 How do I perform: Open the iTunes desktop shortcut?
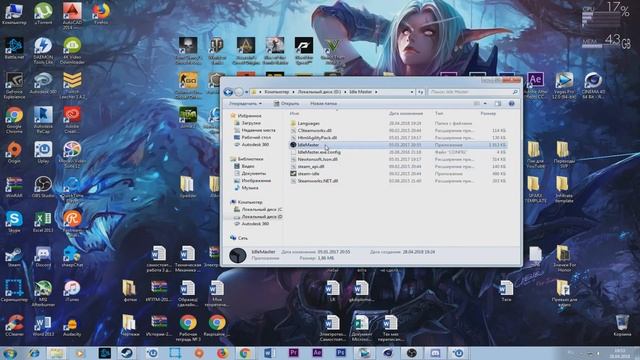tap(72, 291)
